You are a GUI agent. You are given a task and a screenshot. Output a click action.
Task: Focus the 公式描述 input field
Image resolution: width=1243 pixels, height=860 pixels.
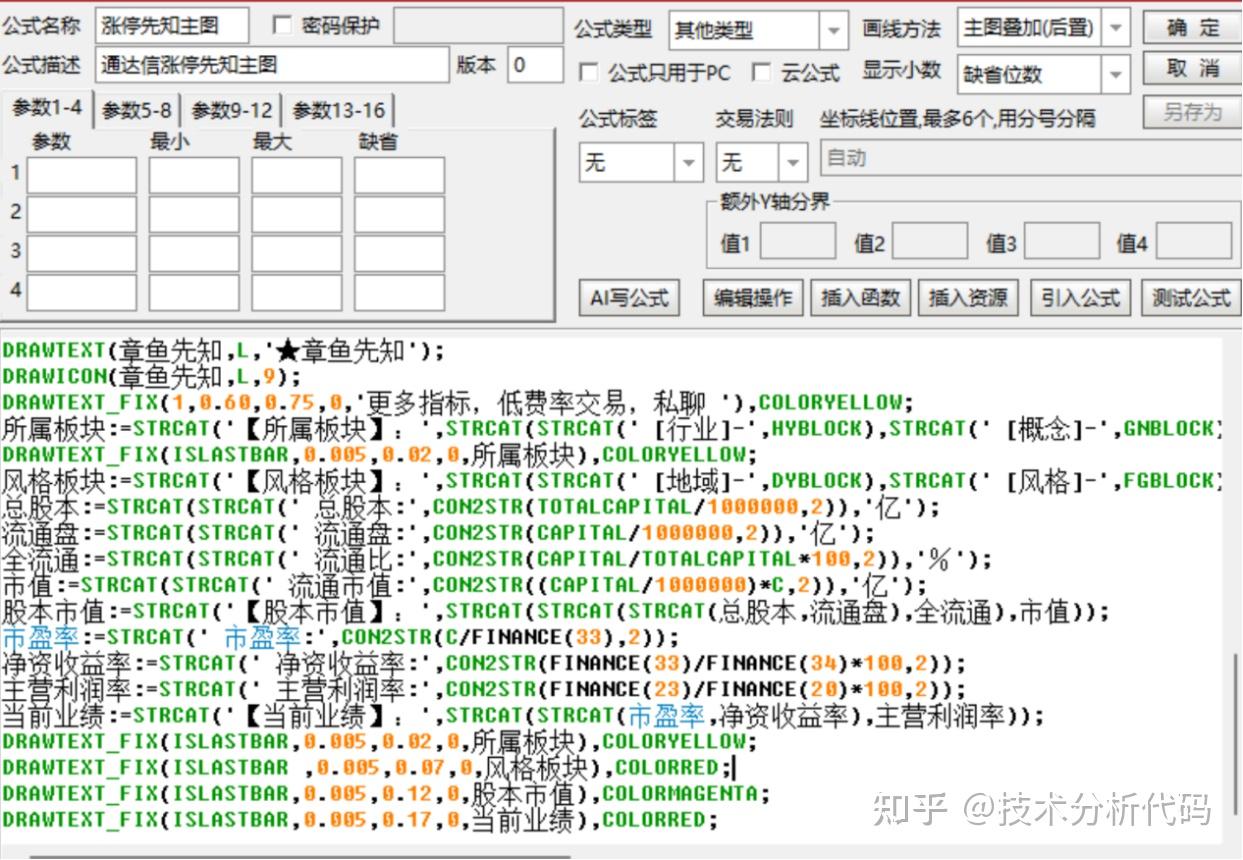coord(272,65)
